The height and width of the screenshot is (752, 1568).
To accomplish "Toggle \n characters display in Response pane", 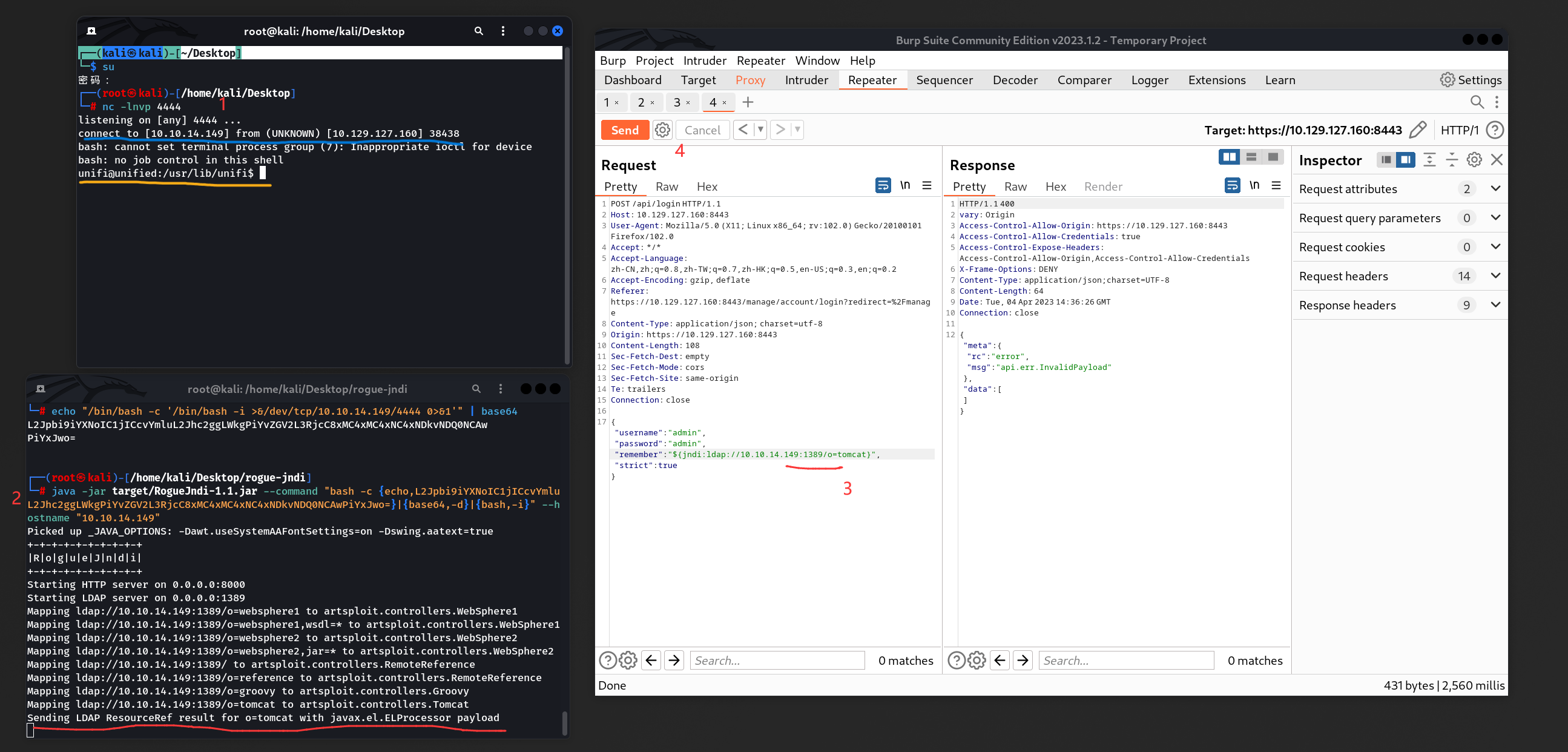I will point(1254,185).
